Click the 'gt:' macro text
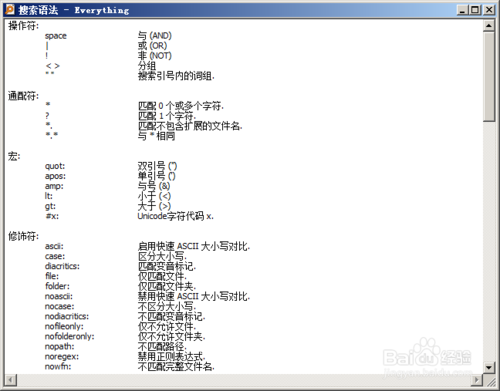This screenshot has width=500, height=391. pyautogui.click(x=50, y=206)
